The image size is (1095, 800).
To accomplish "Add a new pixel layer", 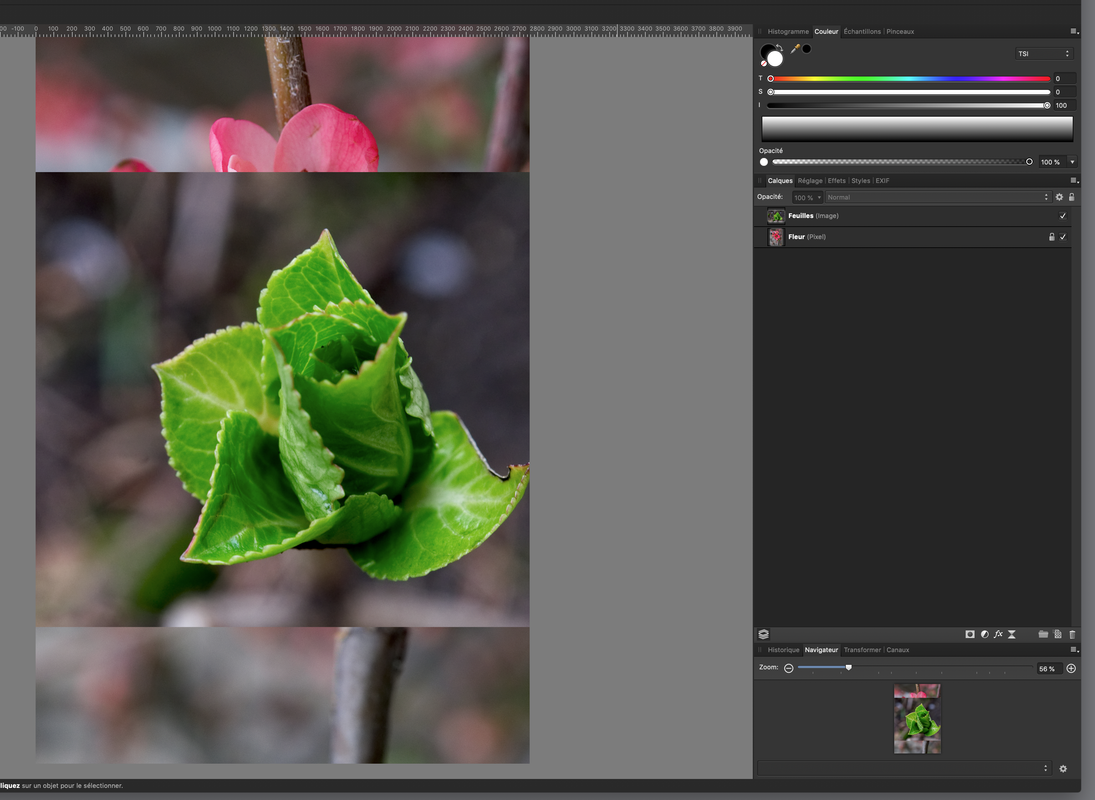I will click(1058, 635).
